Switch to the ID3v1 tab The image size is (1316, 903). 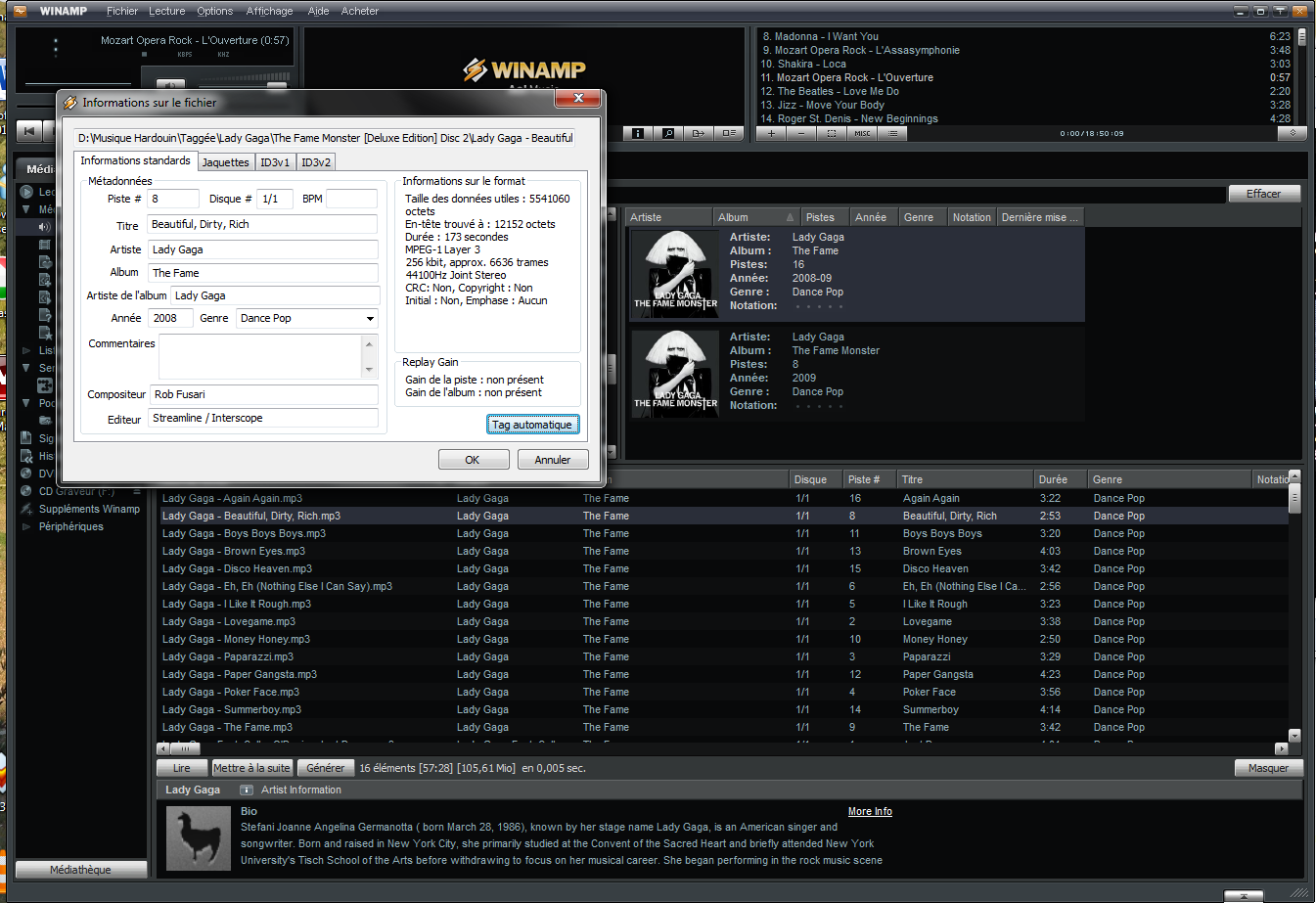point(275,162)
